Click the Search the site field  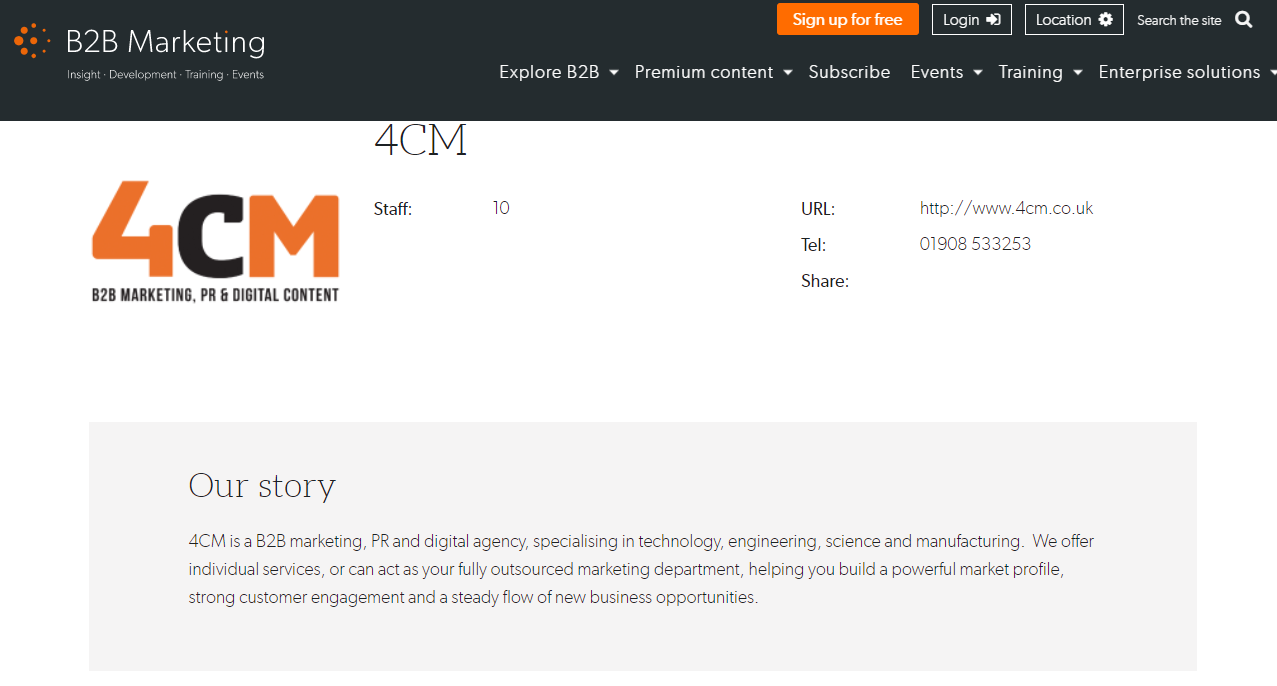click(x=1179, y=20)
